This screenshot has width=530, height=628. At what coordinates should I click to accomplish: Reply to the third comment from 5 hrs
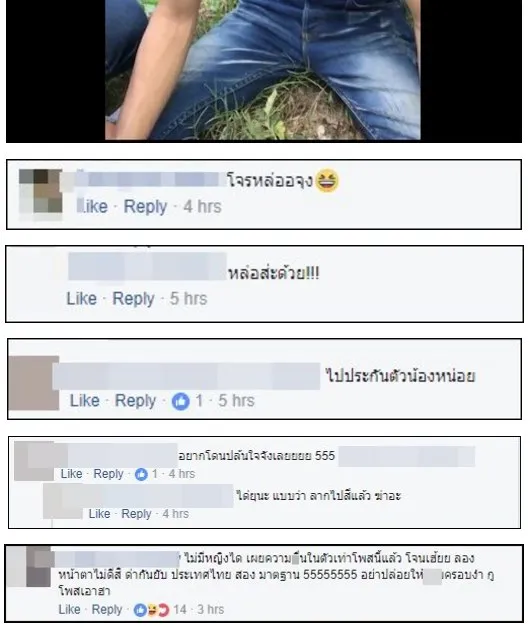click(135, 401)
